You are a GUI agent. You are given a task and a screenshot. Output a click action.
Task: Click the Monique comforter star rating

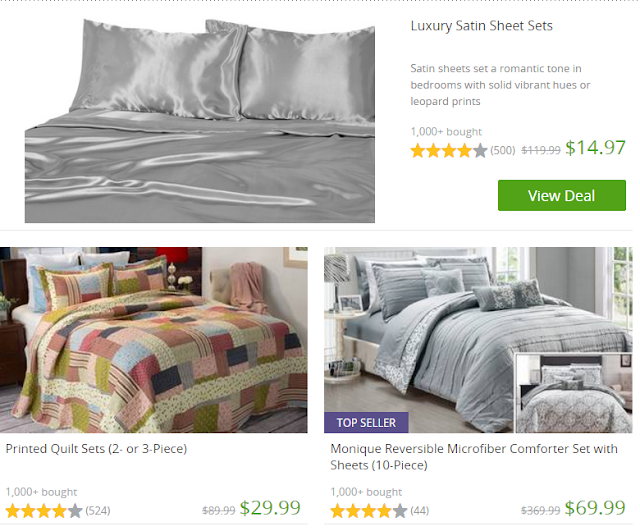(x=368, y=511)
